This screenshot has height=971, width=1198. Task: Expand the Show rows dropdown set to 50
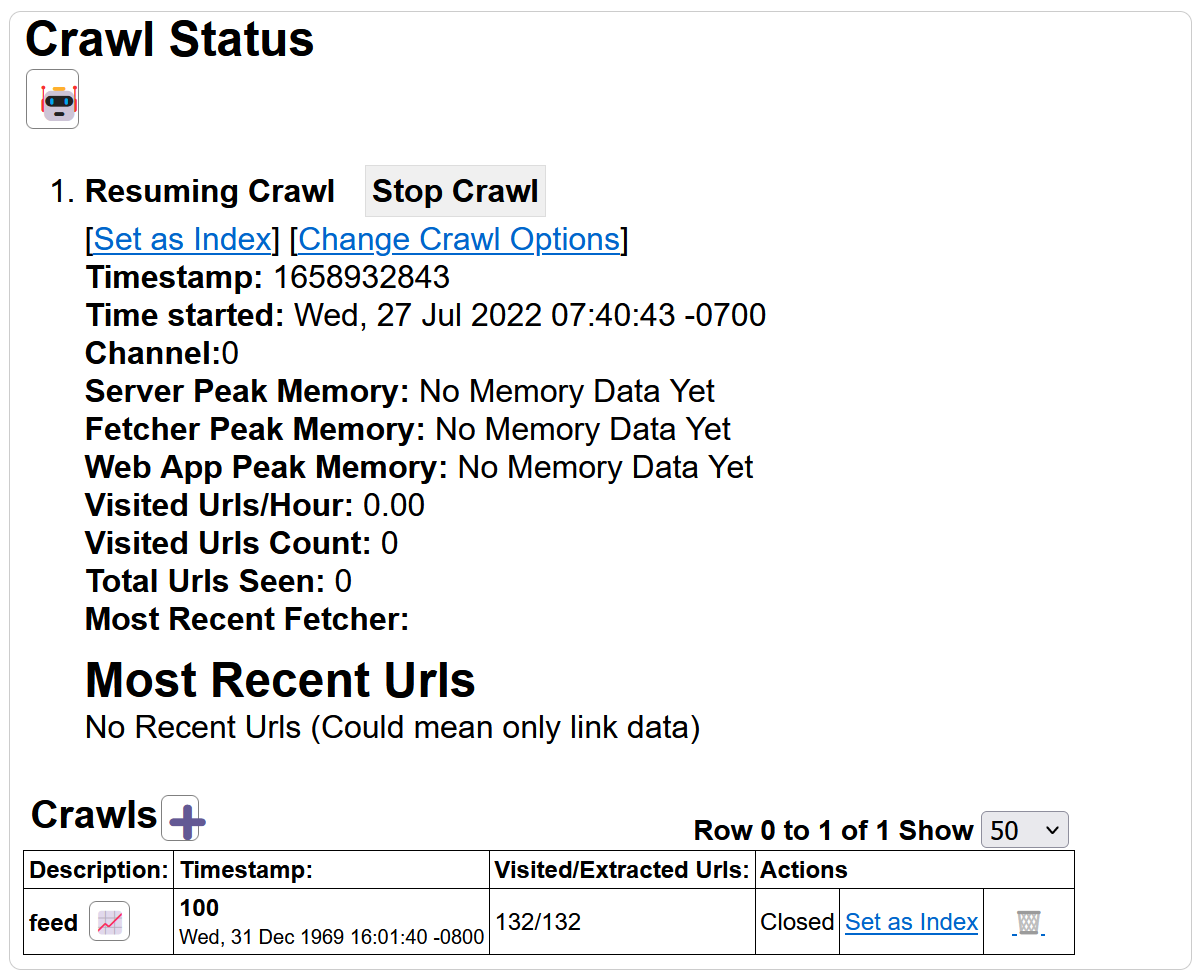1024,830
